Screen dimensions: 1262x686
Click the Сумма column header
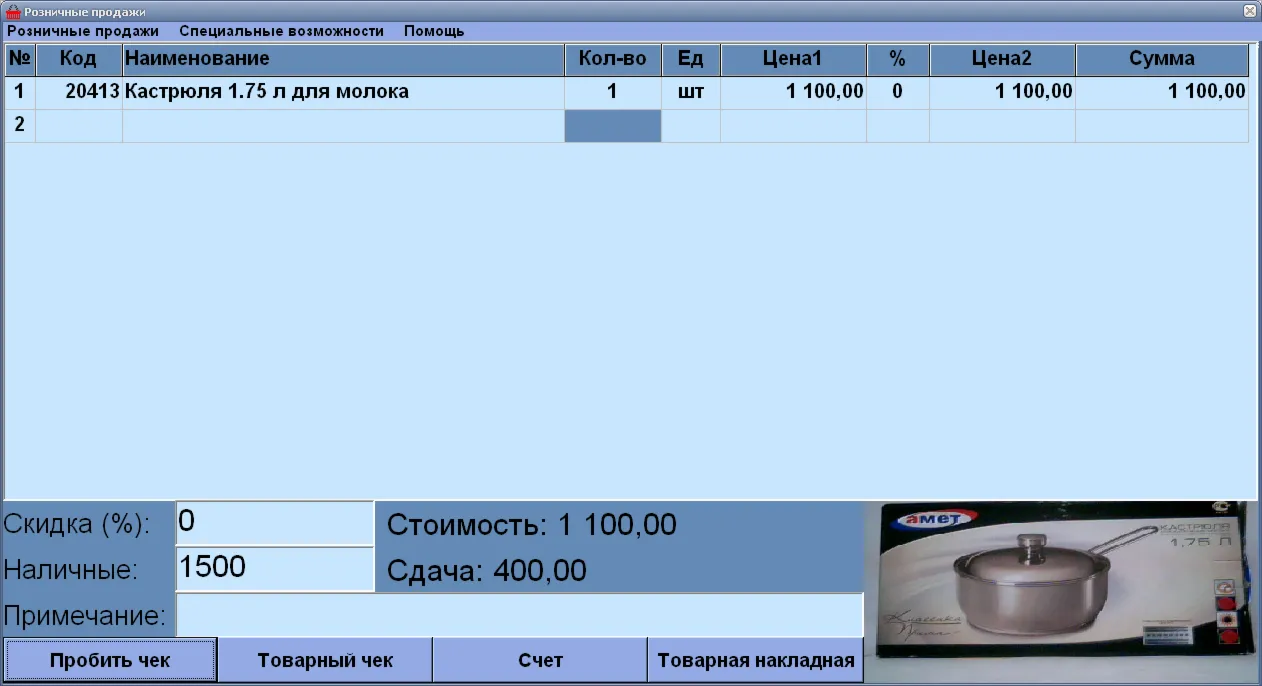click(1162, 59)
